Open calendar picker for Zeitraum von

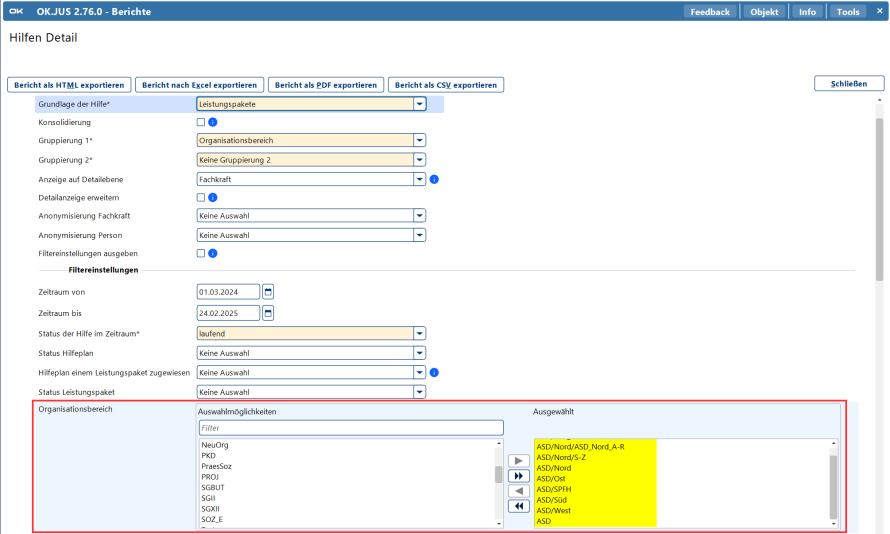[268, 292]
